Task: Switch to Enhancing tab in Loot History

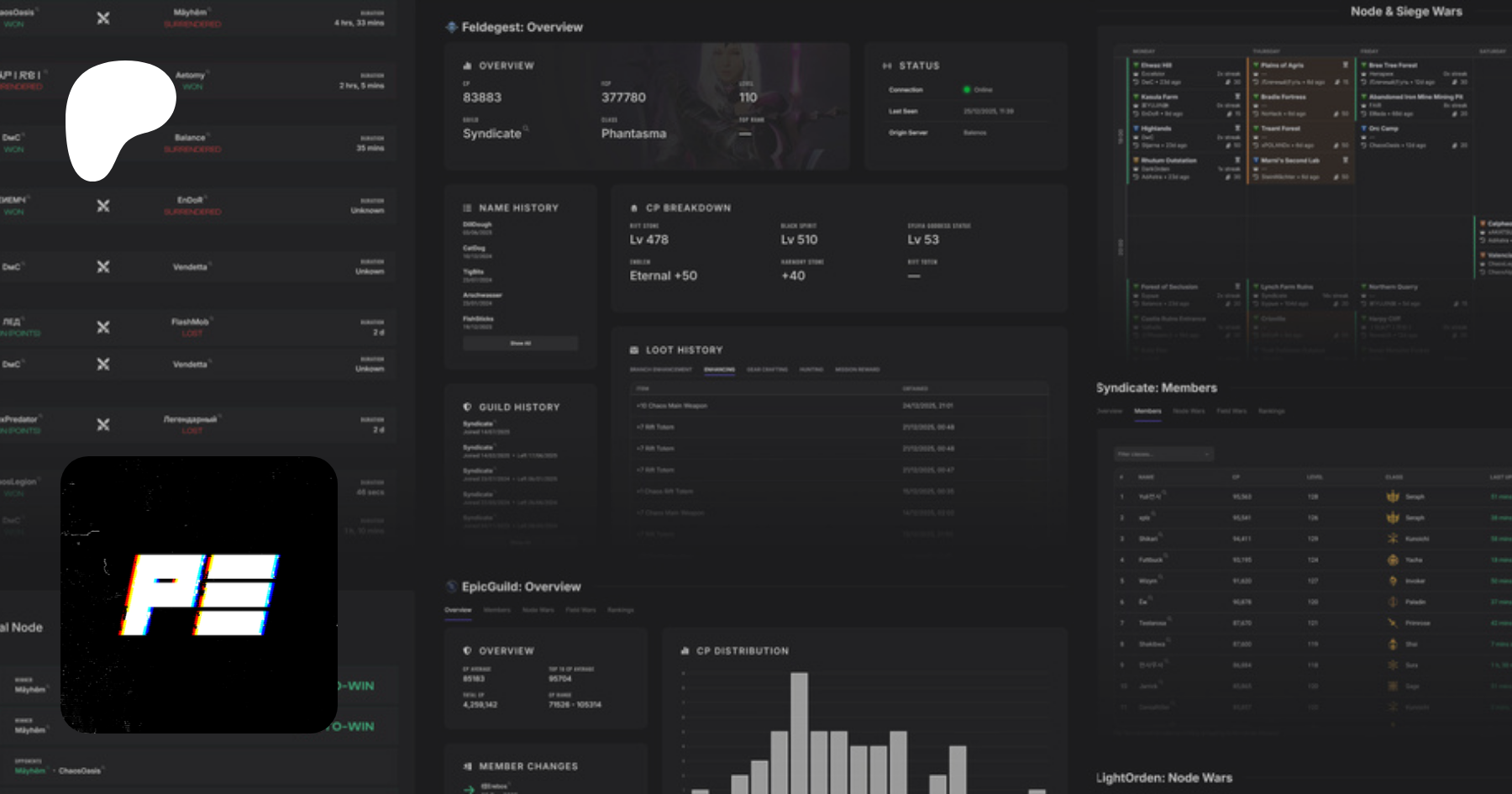Action: click(719, 370)
